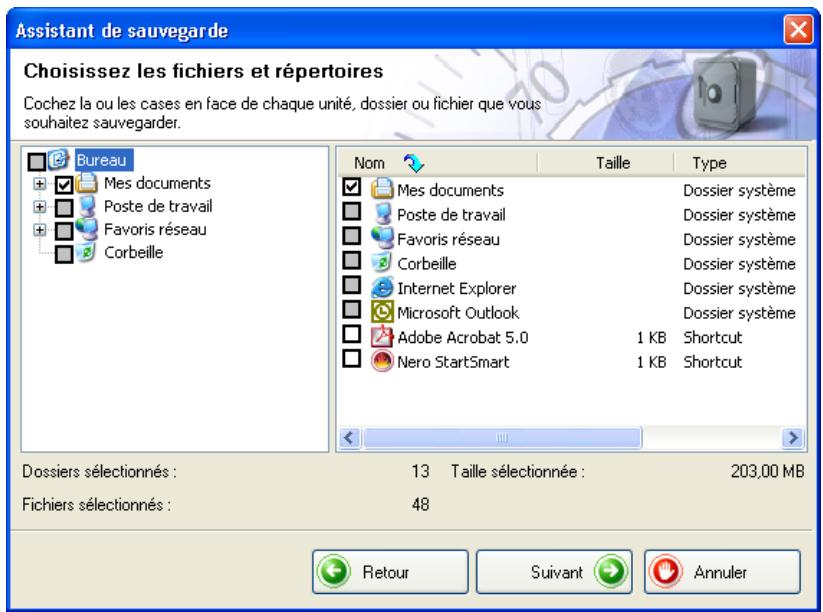Click Poste de travail computer icon in tree
The width and height of the screenshot is (823, 612).
[87, 206]
